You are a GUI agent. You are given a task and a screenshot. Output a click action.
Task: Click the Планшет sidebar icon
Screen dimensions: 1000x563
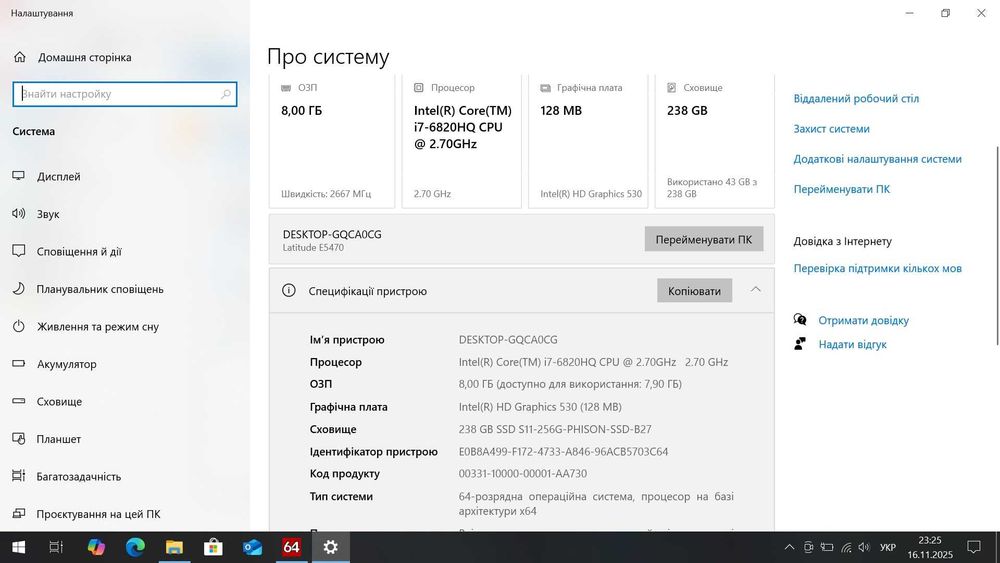click(x=18, y=439)
